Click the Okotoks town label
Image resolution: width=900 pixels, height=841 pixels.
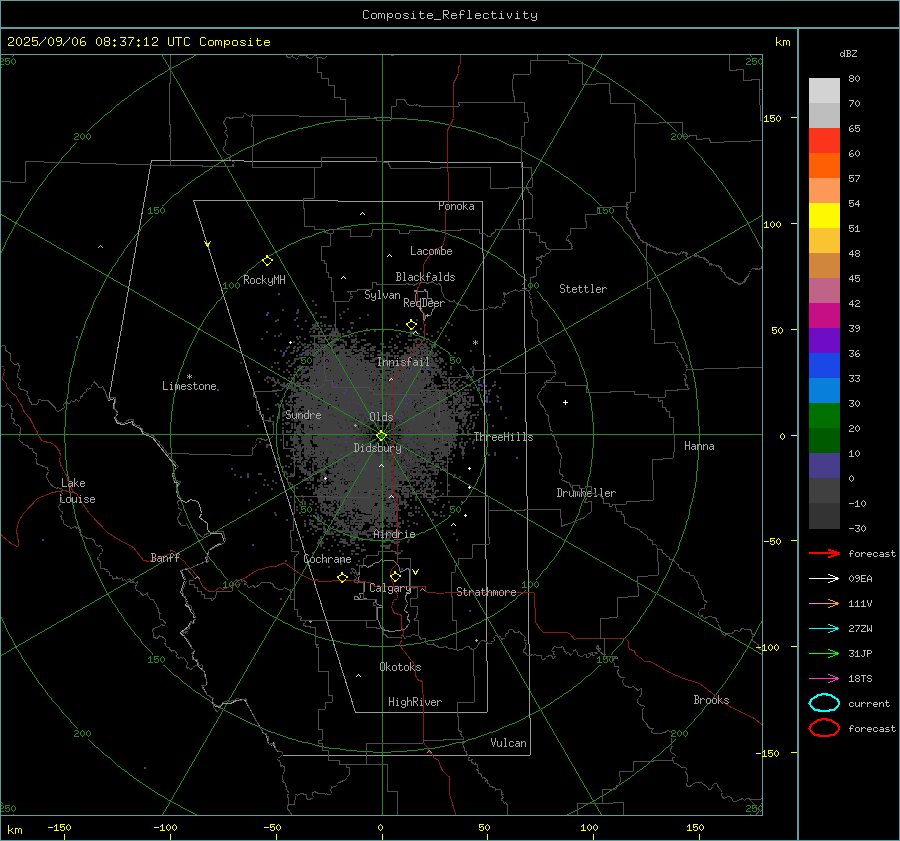coord(400,667)
